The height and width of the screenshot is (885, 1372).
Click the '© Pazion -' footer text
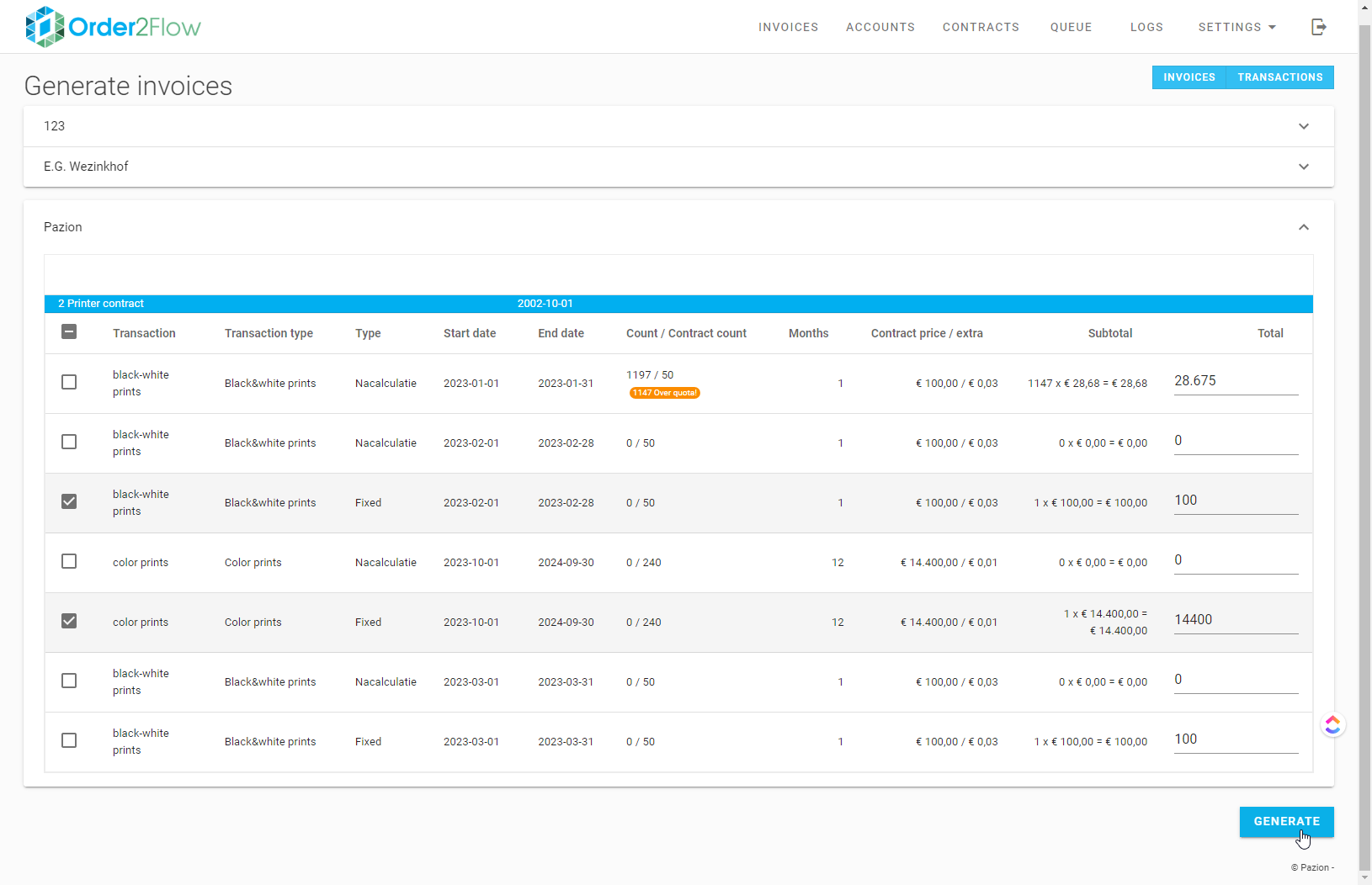(x=1312, y=867)
